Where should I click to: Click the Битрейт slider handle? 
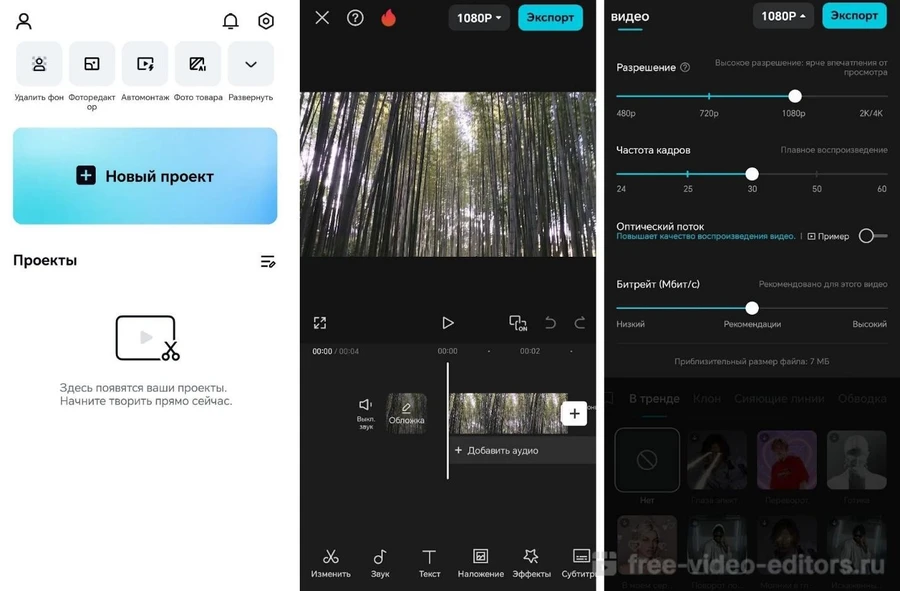[752, 308]
